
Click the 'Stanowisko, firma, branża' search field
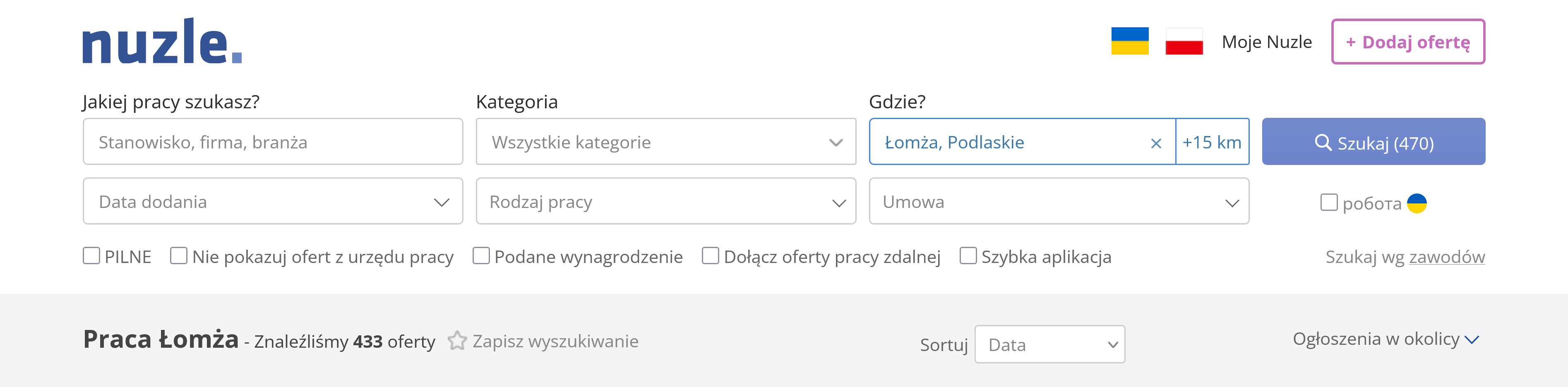coord(273,142)
